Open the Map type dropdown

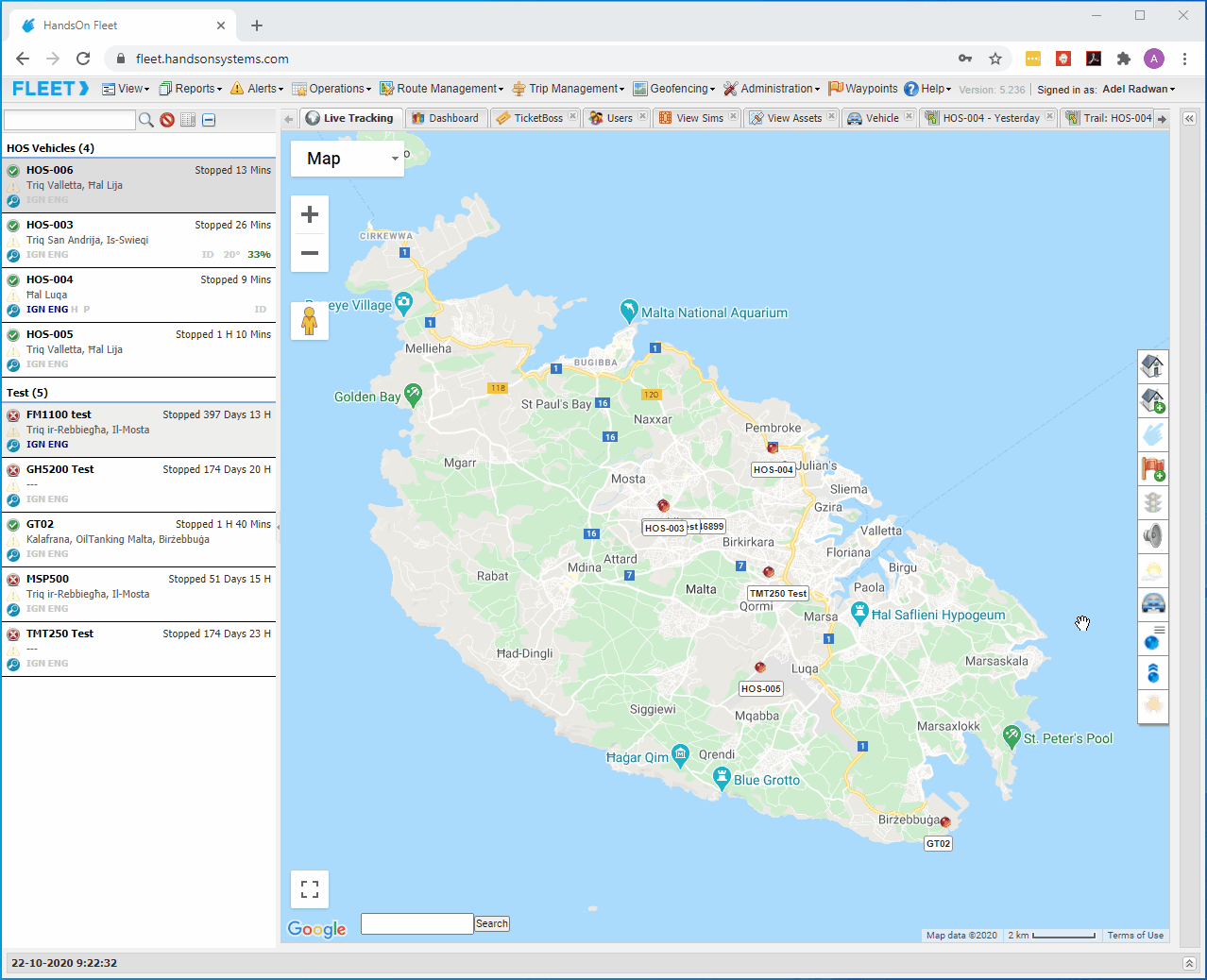[x=348, y=159]
